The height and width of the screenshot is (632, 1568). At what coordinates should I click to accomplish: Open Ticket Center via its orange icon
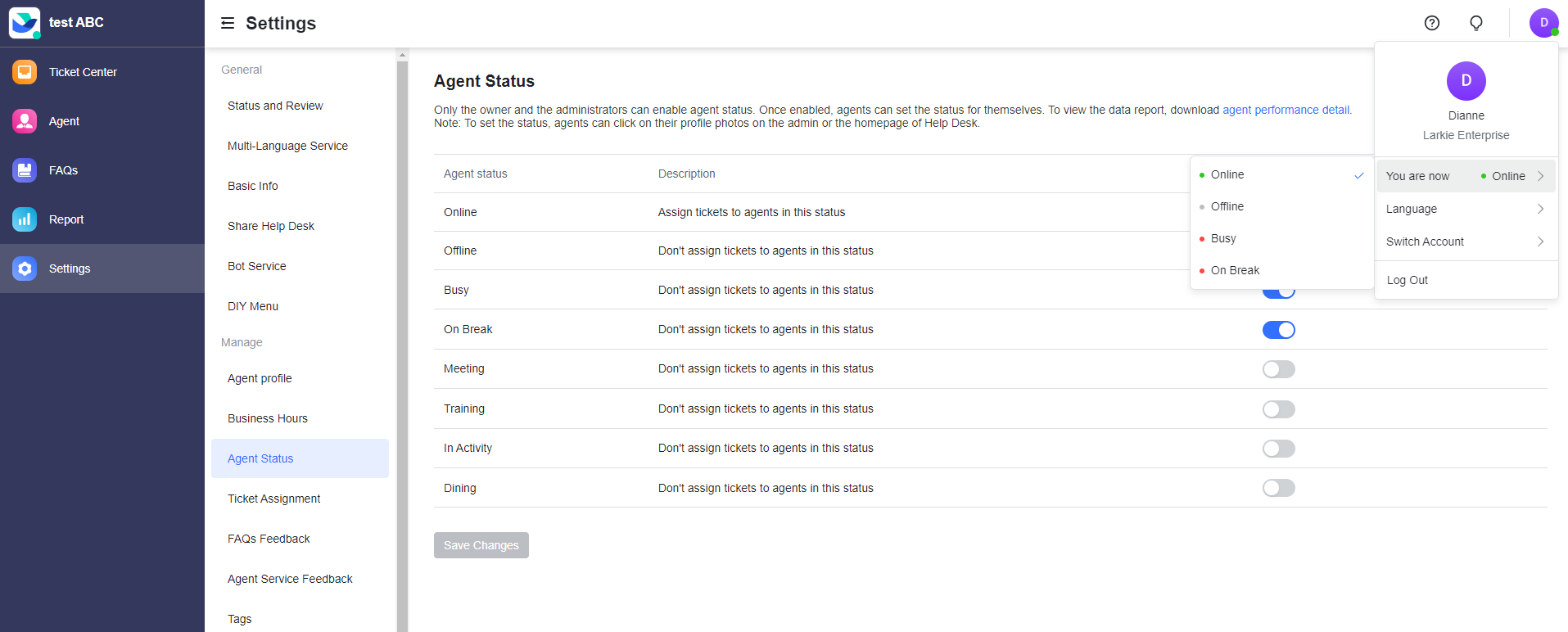pyautogui.click(x=25, y=72)
